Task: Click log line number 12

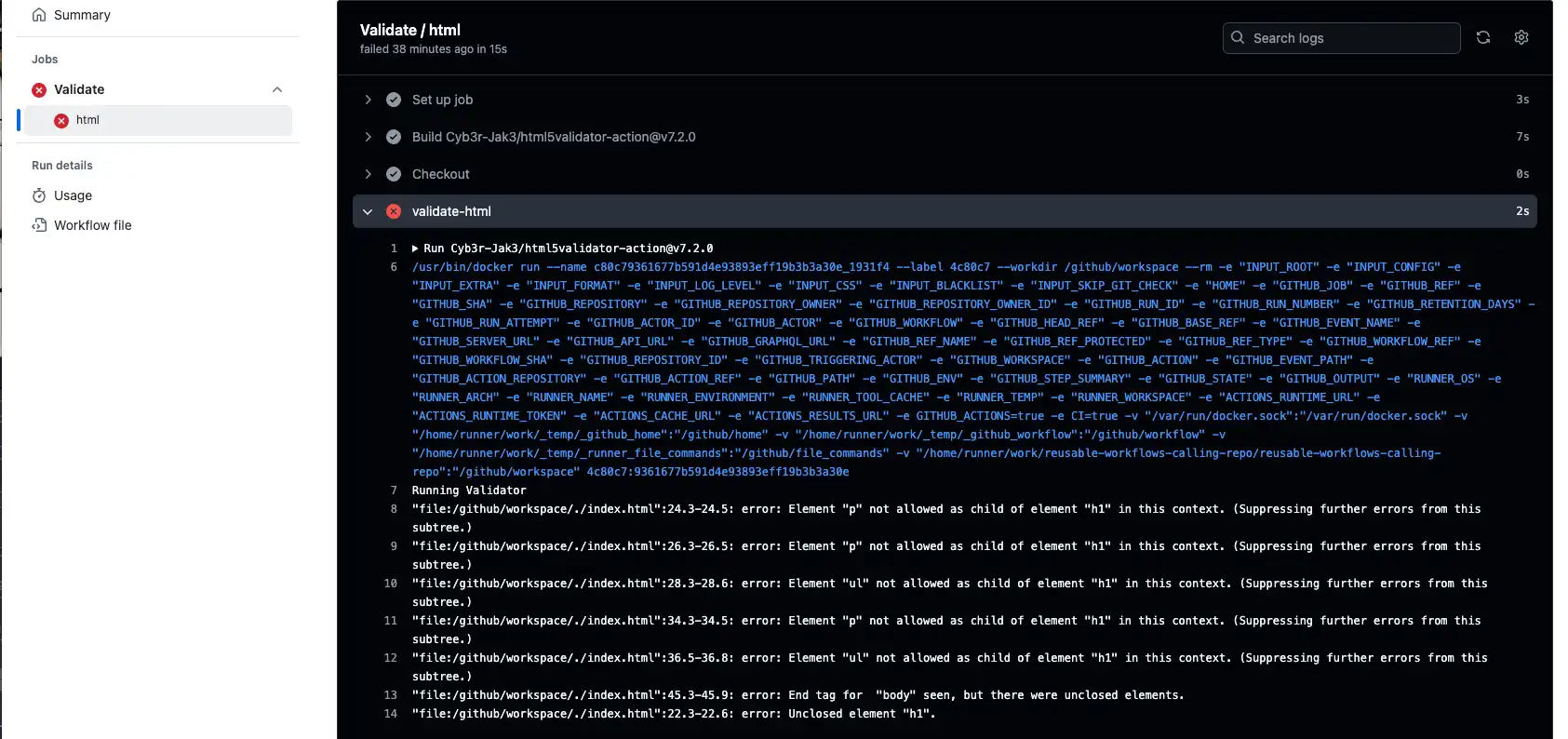Action: pos(391,658)
